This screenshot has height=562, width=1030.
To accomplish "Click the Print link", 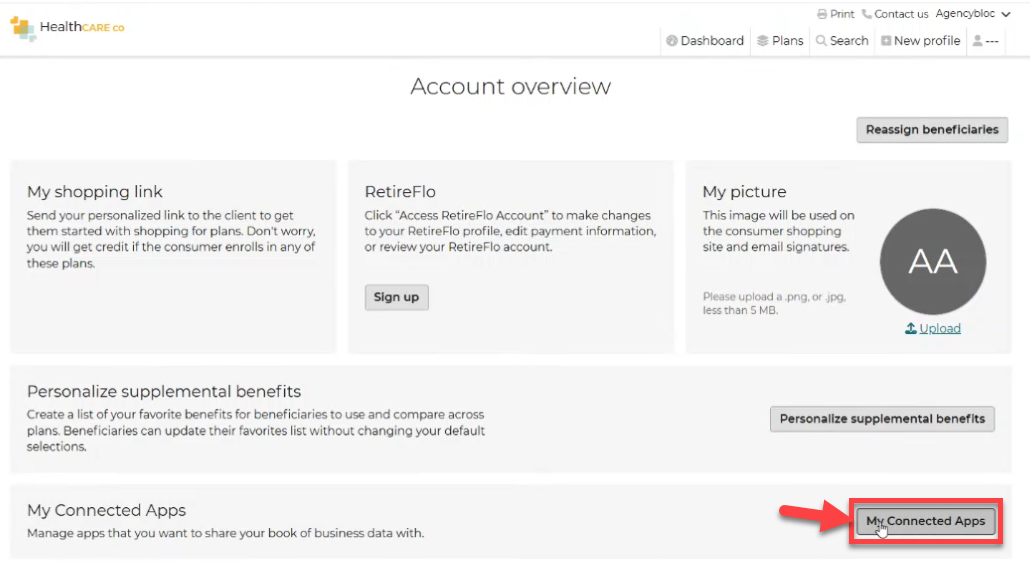I will coord(836,14).
